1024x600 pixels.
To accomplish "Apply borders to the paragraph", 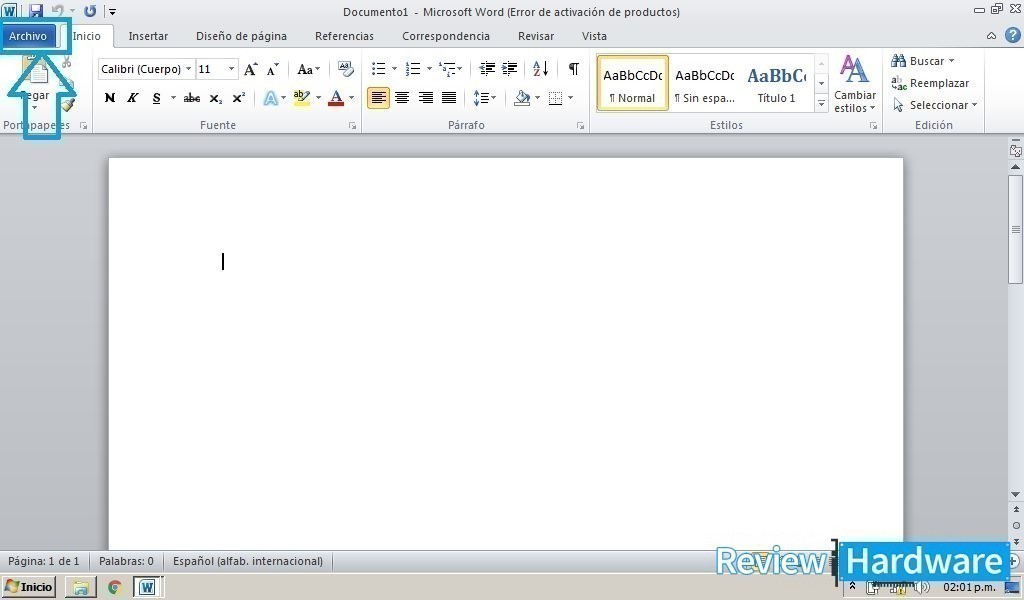I will [x=555, y=98].
